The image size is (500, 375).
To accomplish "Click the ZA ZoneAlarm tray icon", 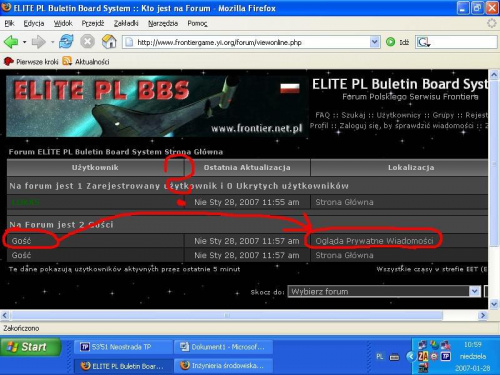I will pyautogui.click(x=423, y=356).
